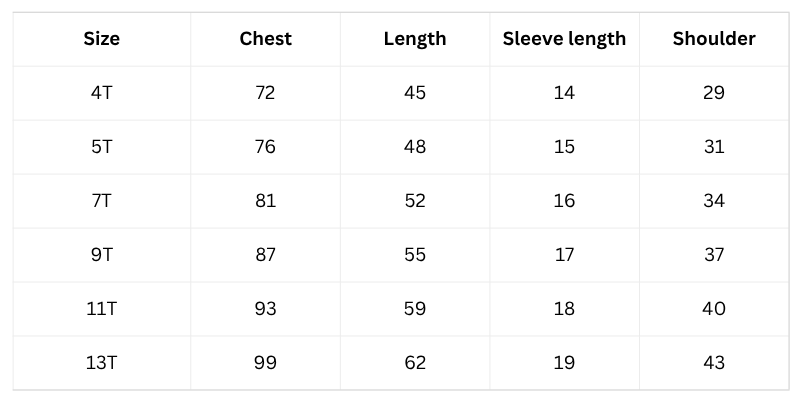Click sleeve length value 19
Image resolution: width=800 pixels, height=400 pixels.
coord(564,363)
